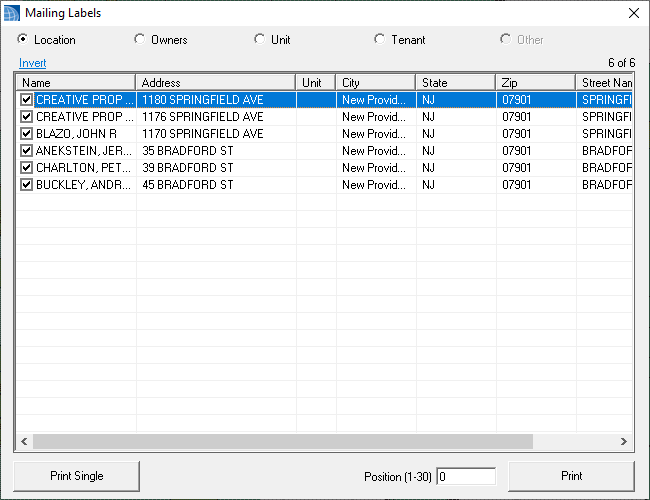This screenshot has height=500, width=650.
Task: Select the Location radio button
Action: coord(23,39)
